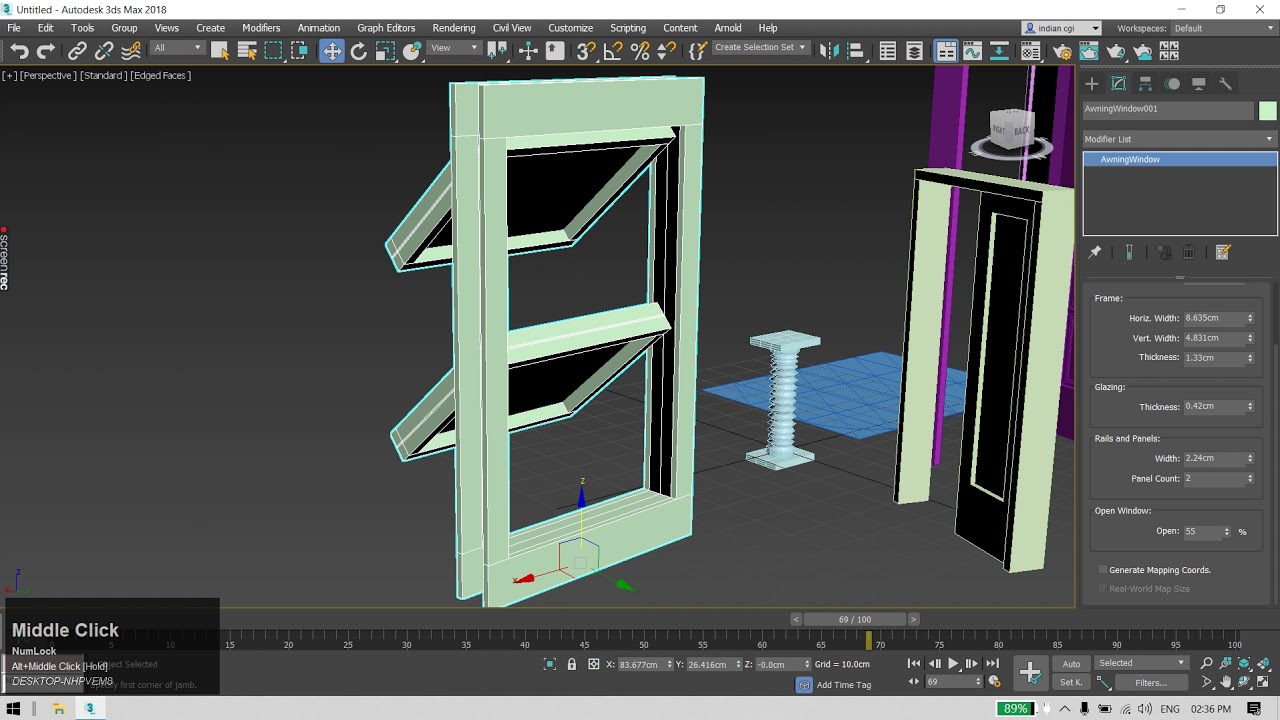Enable Generate Mapping Coords checkbox
The height and width of the screenshot is (720, 1280).
point(1103,570)
